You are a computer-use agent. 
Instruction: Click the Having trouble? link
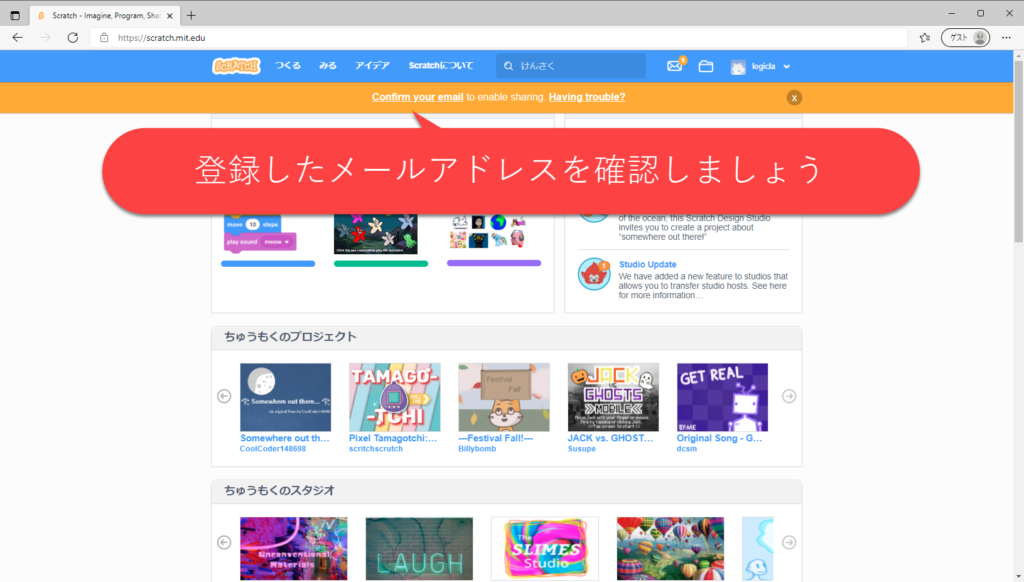point(587,97)
